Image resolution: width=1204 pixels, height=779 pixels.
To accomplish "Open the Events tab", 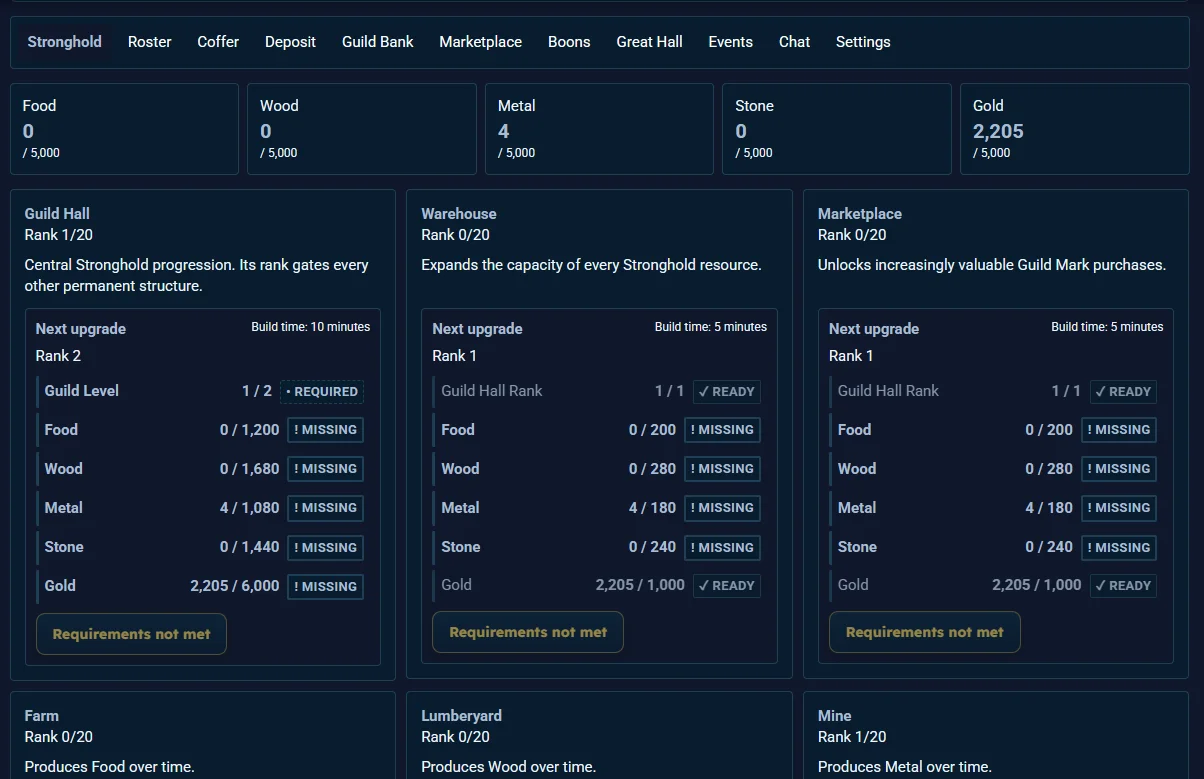I will point(731,42).
